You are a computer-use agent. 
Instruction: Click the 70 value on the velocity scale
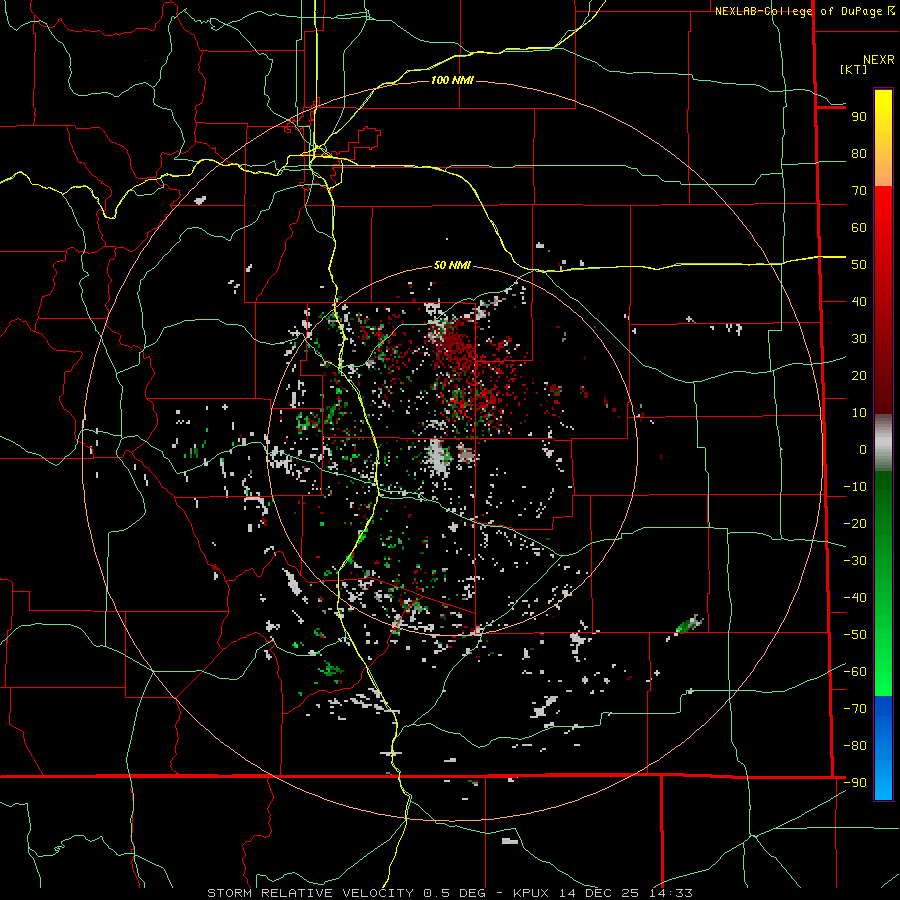point(859,191)
